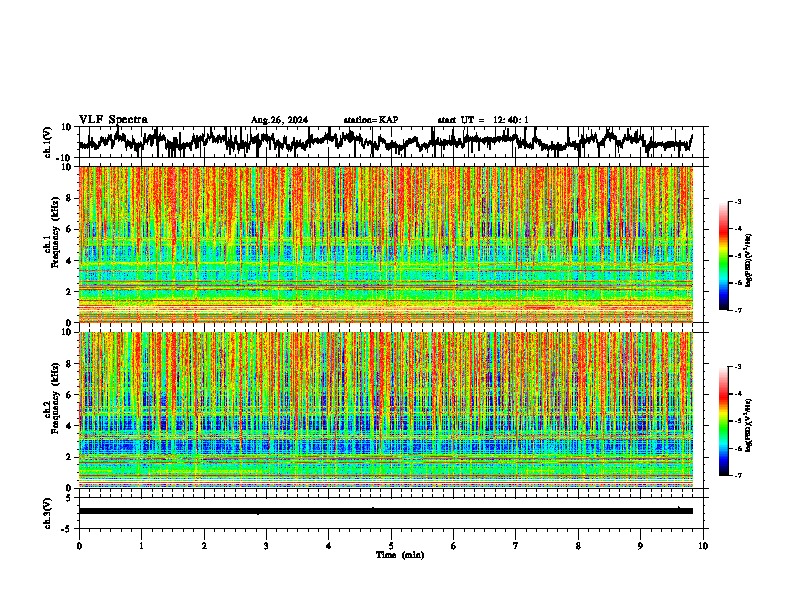Click the ch.1 voltage waveform trace
Image resolution: width=792 pixels, height=612 pixels.
[x=385, y=141]
